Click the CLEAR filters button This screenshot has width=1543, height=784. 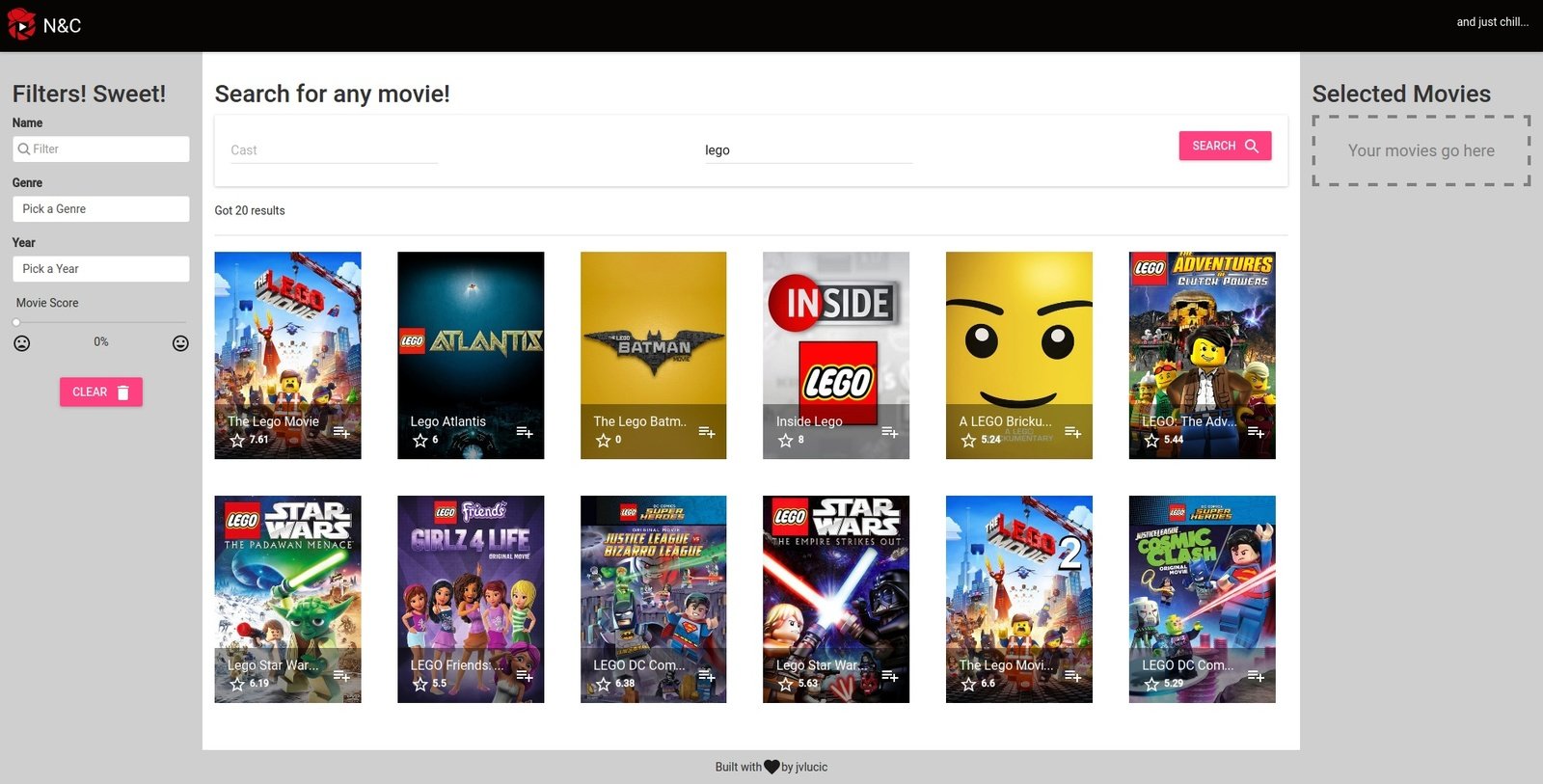(x=101, y=392)
